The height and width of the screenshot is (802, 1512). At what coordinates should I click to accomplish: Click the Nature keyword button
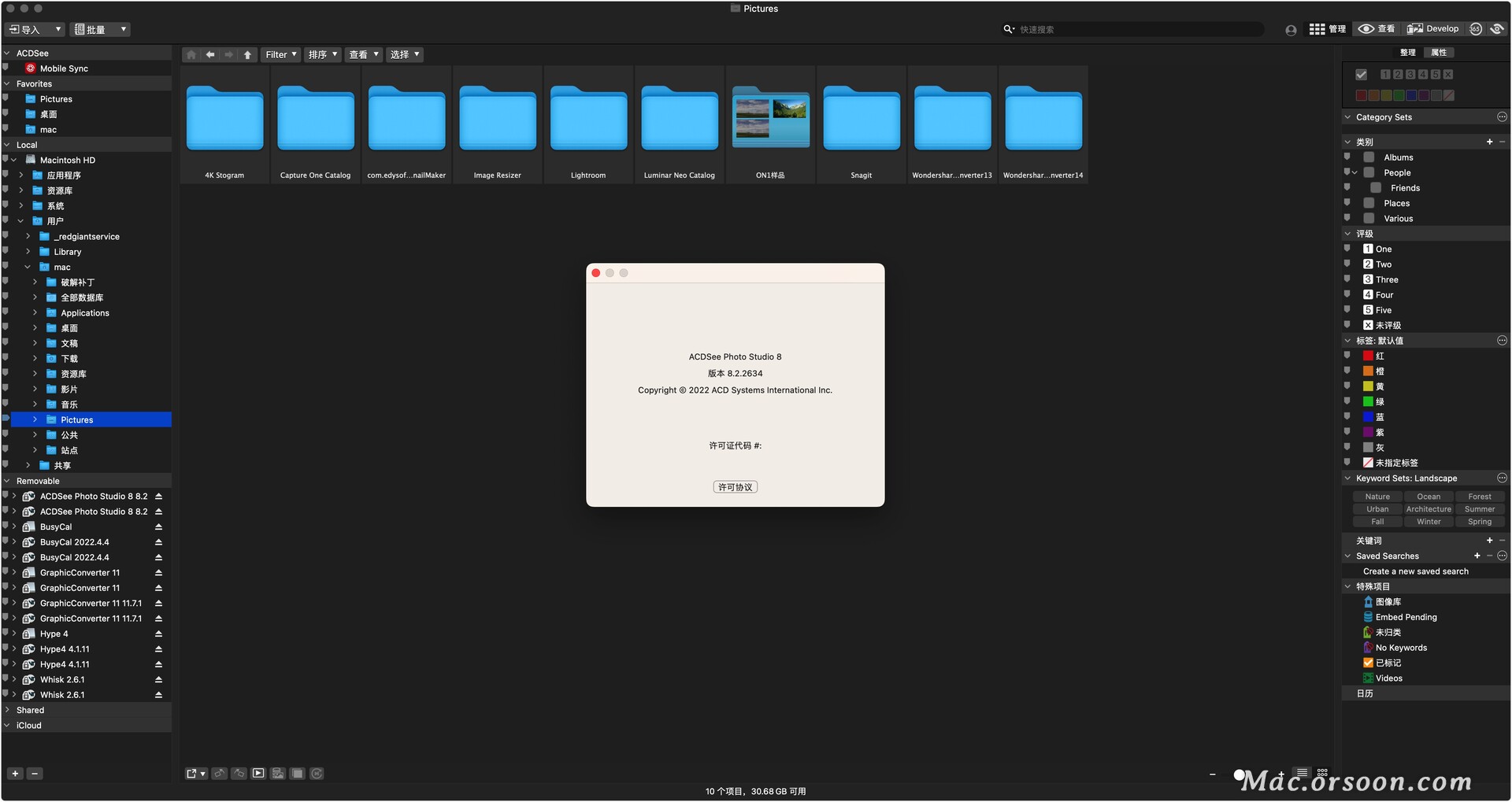pos(1377,497)
